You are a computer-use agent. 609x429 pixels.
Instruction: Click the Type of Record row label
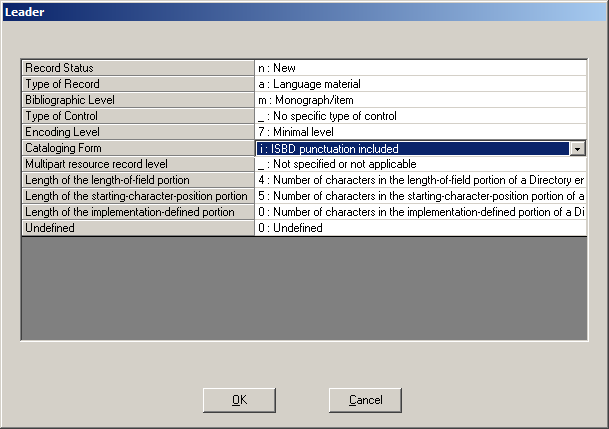(x=138, y=84)
